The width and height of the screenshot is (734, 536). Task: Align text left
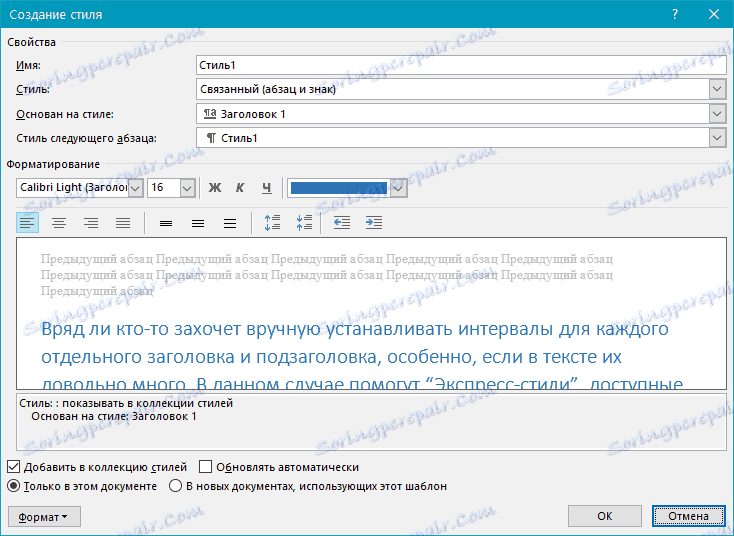(27, 223)
